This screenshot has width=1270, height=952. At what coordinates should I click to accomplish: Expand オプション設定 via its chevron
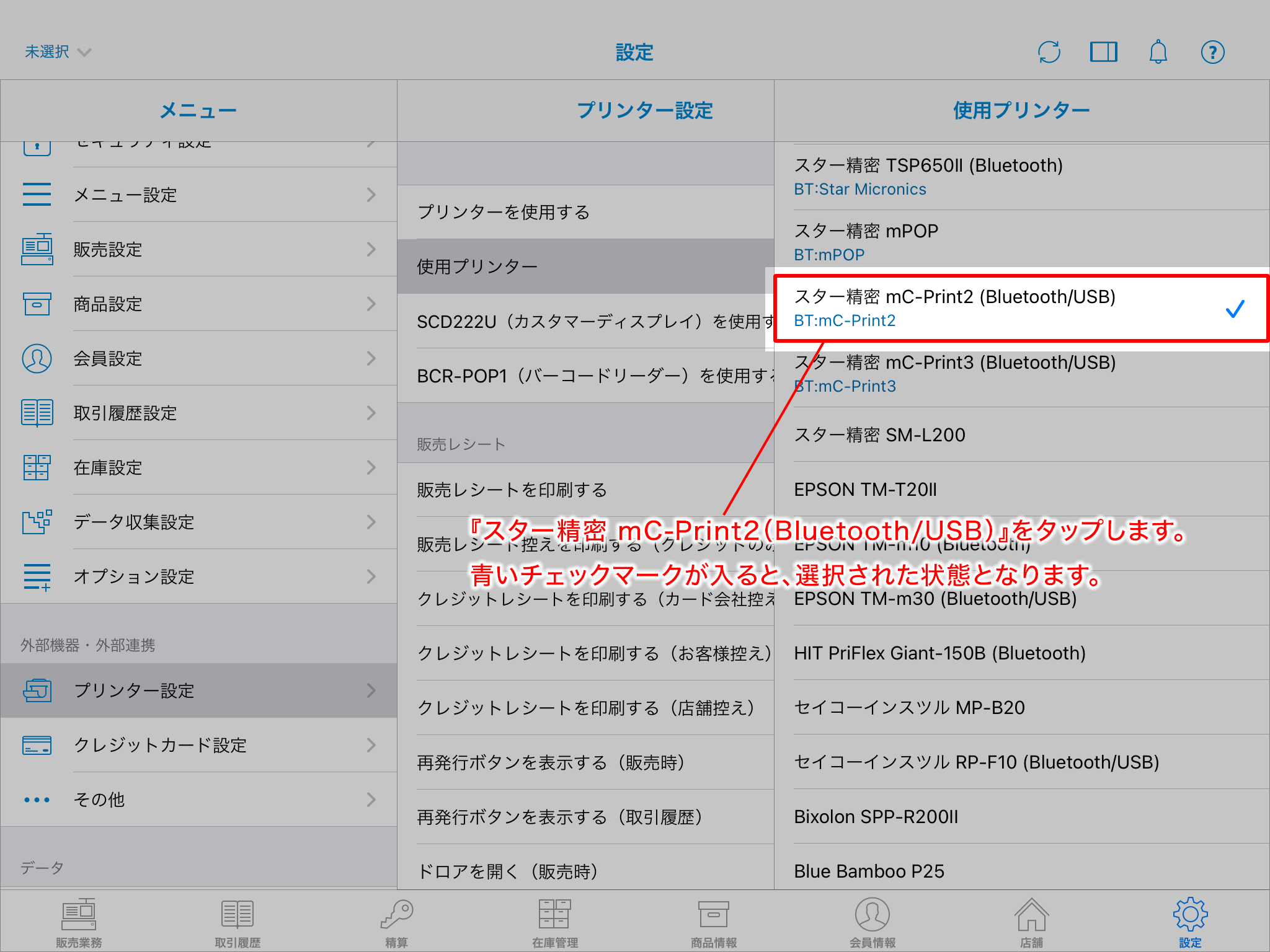point(371,576)
